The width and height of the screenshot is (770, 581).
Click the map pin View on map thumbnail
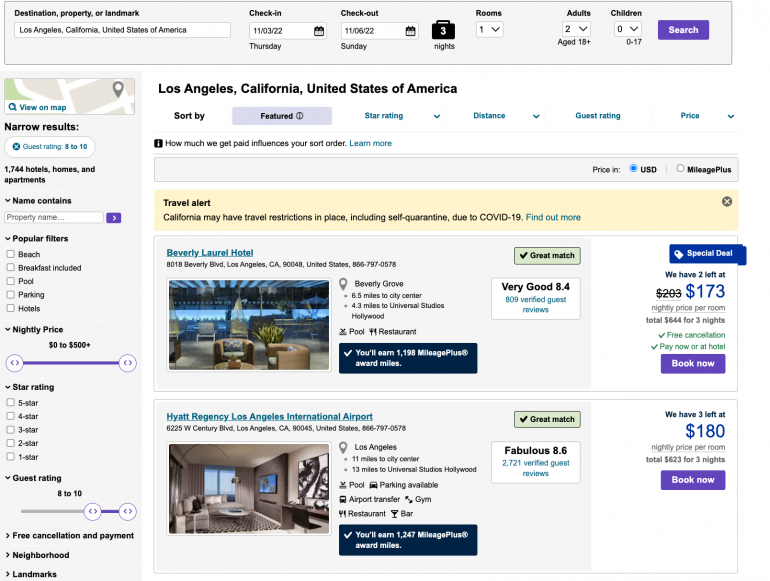(x=69, y=97)
